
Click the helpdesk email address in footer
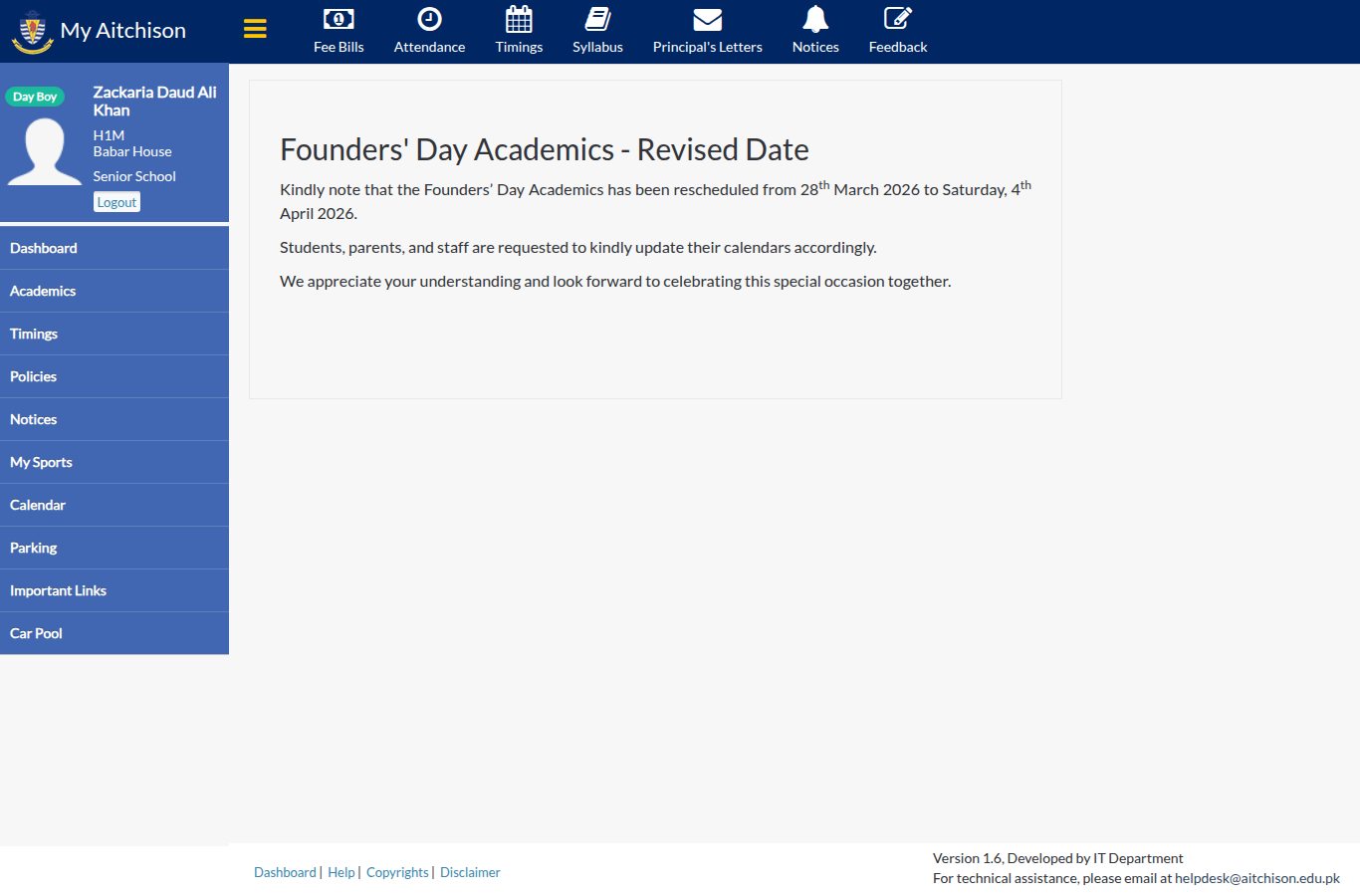pos(1257,878)
